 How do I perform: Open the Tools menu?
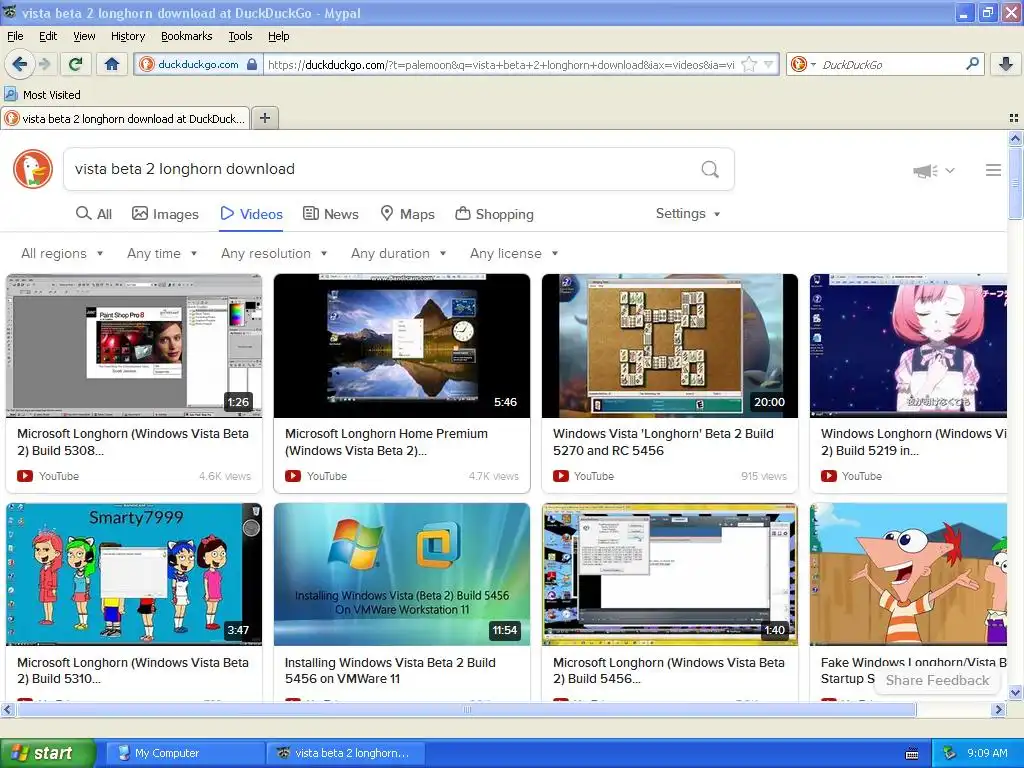[240, 36]
